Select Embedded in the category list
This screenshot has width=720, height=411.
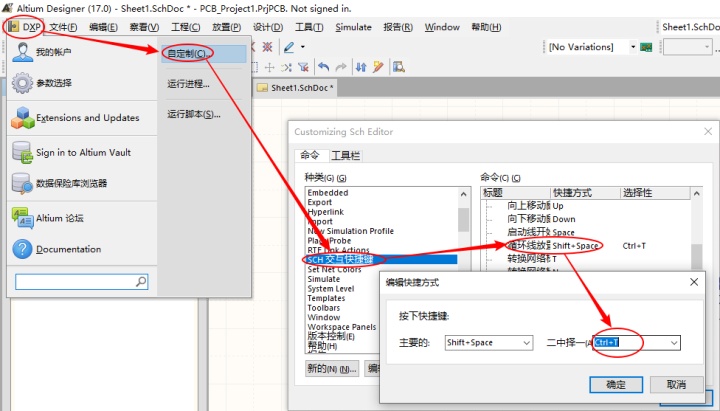[328, 193]
